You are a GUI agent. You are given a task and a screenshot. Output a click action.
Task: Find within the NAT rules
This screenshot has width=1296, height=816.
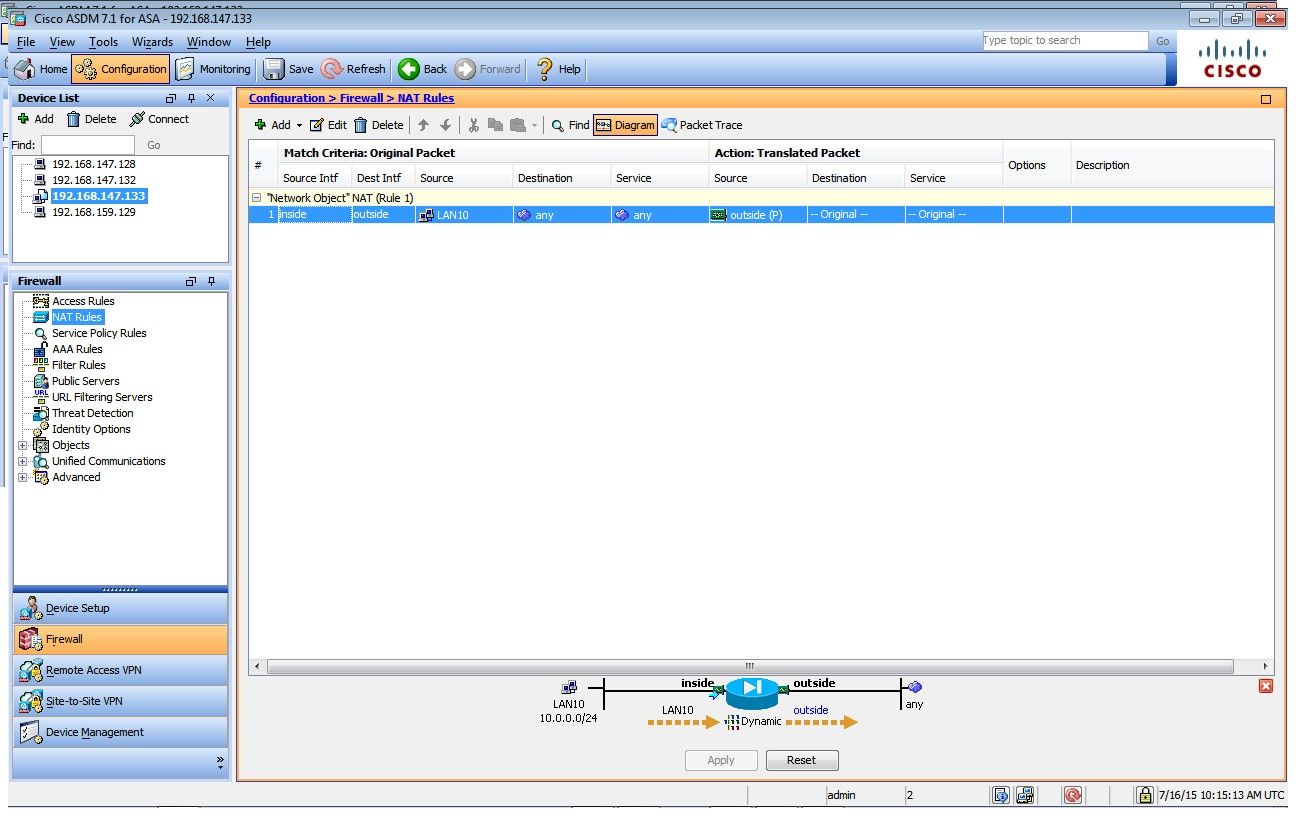point(570,125)
